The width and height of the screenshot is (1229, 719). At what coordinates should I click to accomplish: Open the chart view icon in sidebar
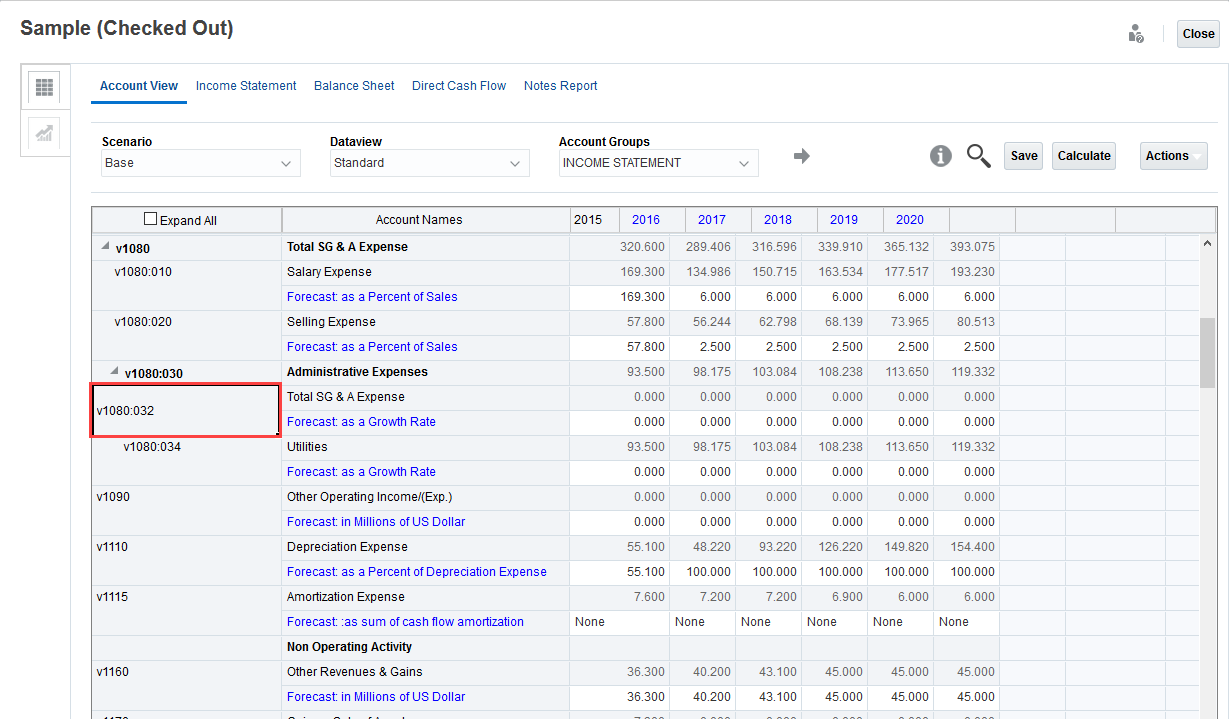tap(44, 134)
